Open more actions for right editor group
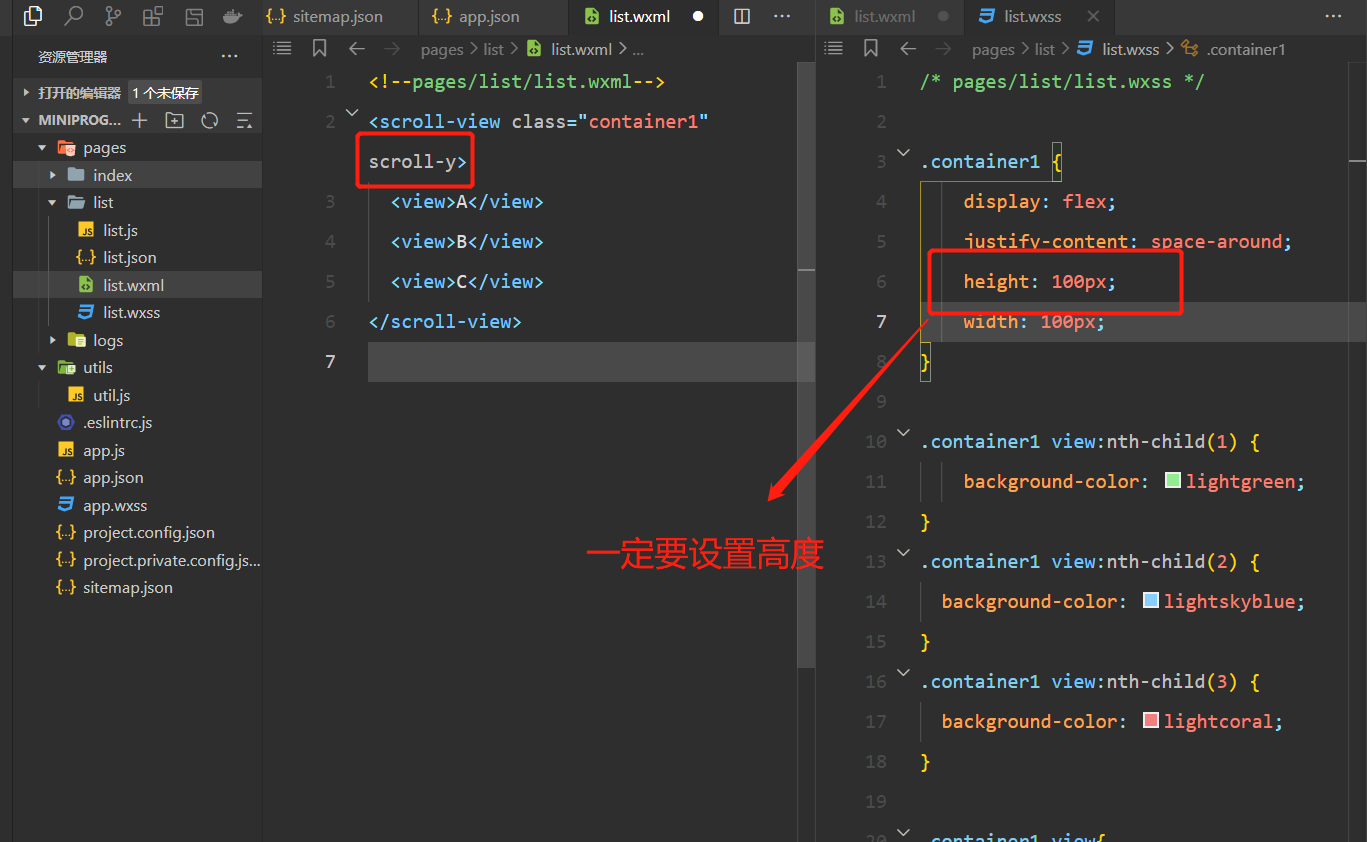This screenshot has width=1367, height=842. pos(1333,16)
